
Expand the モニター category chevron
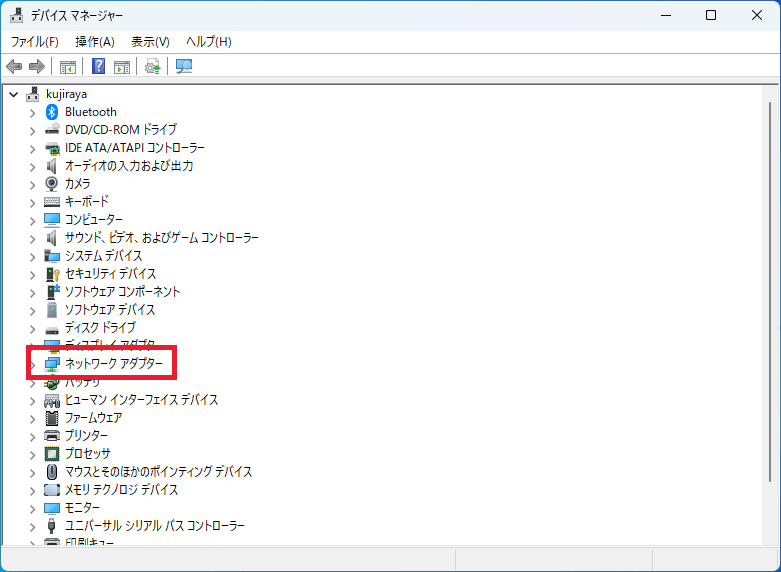(33, 509)
